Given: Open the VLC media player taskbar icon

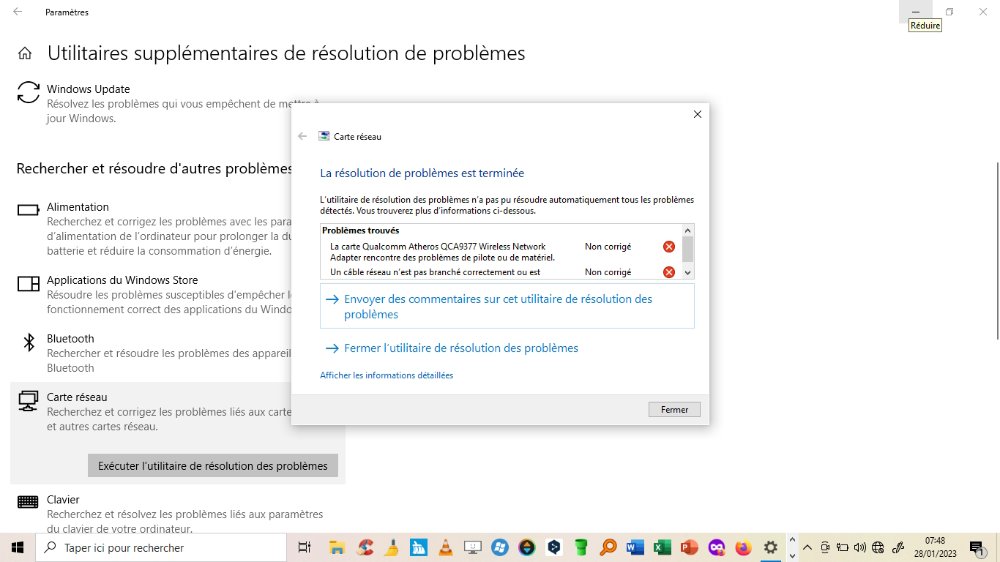Looking at the screenshot, I should coord(445,547).
